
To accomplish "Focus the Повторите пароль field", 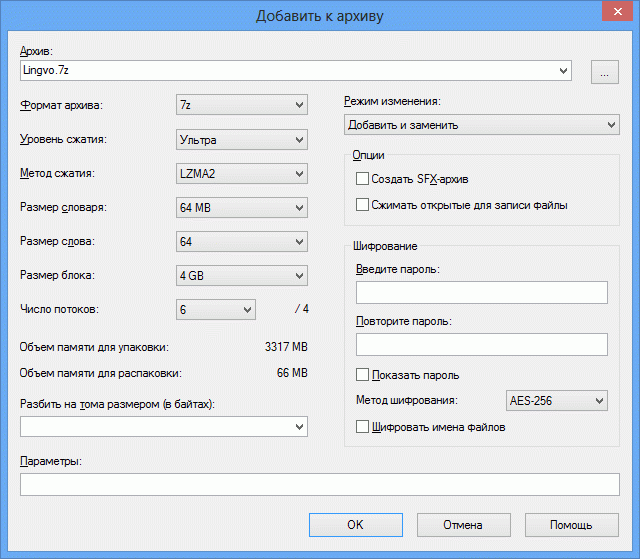I will (x=481, y=344).
